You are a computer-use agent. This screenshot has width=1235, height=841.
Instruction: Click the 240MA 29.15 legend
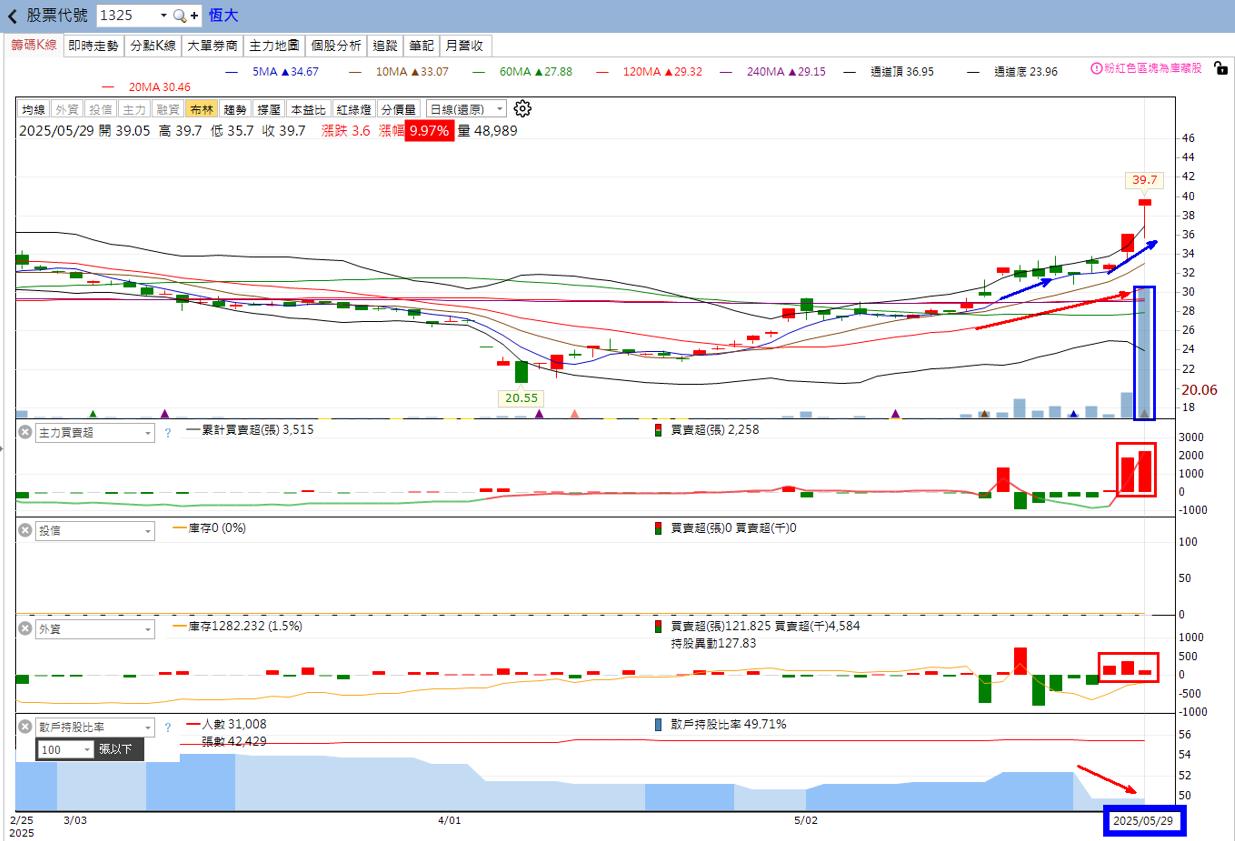[773, 72]
